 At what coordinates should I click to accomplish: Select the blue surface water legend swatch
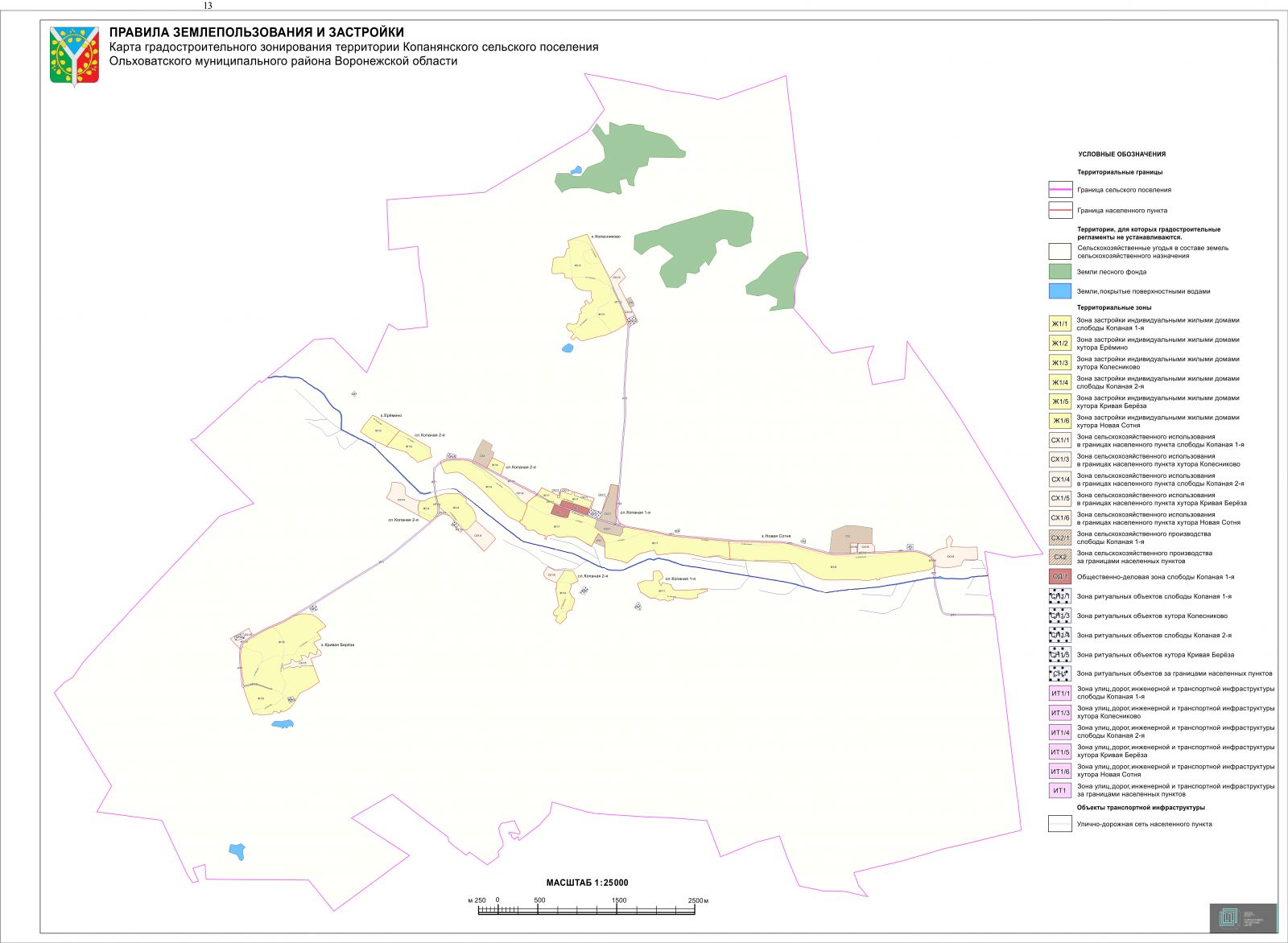coord(1060,291)
